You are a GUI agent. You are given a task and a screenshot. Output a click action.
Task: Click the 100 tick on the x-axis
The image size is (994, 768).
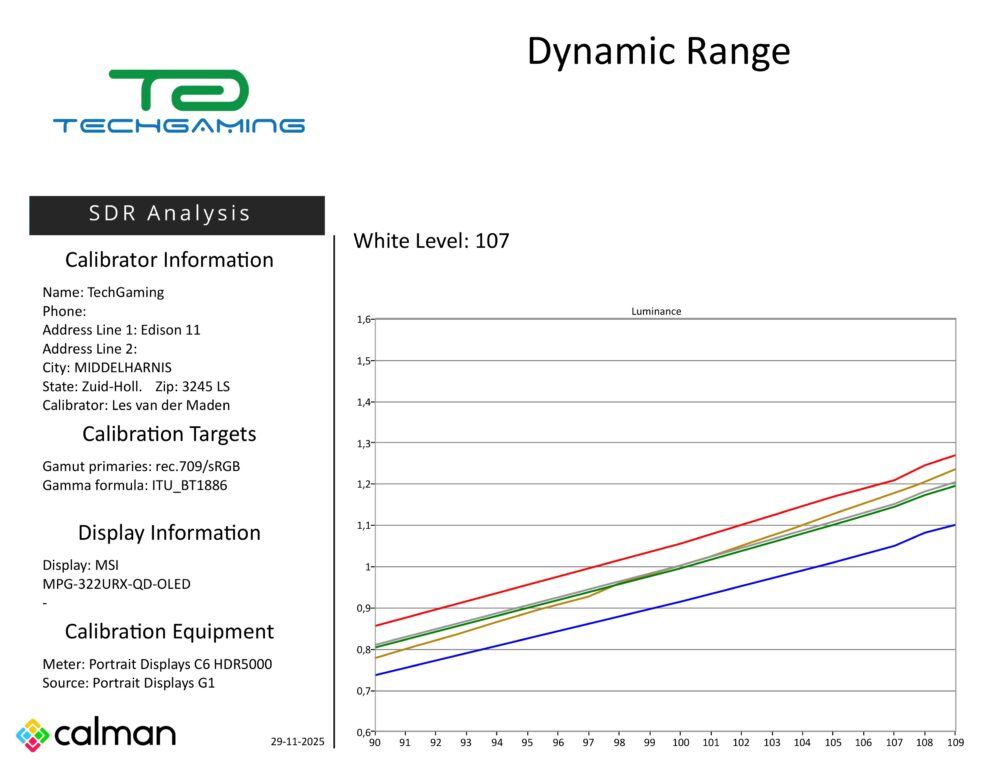(x=681, y=744)
